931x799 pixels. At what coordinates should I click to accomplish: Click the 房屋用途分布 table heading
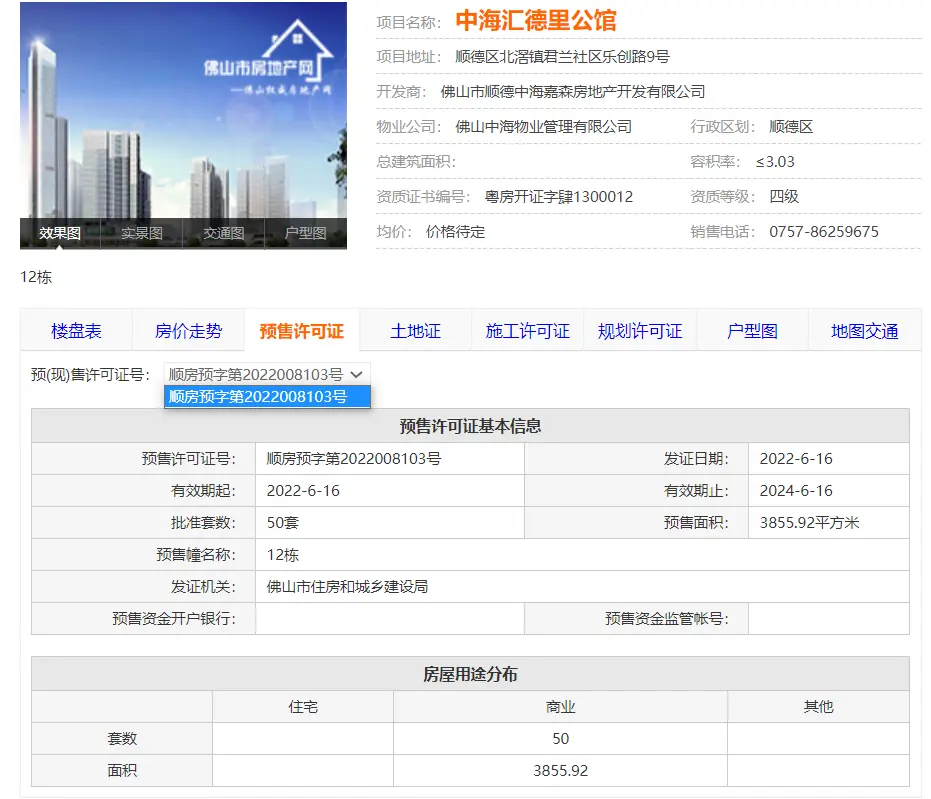[x=470, y=674]
